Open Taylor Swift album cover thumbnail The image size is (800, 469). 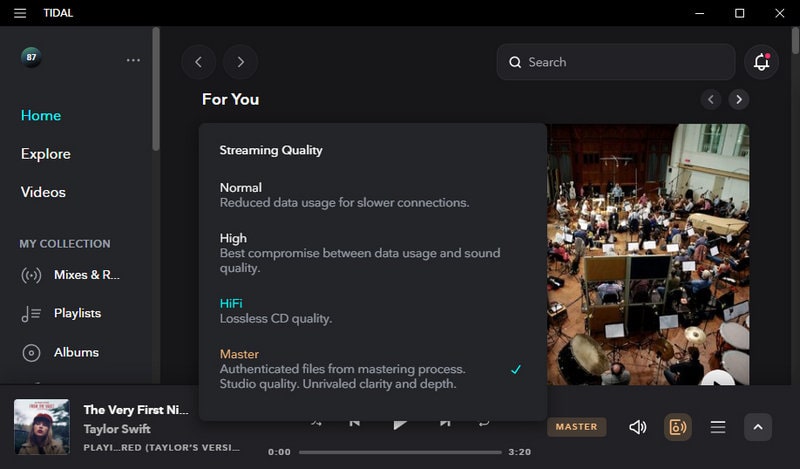42,427
